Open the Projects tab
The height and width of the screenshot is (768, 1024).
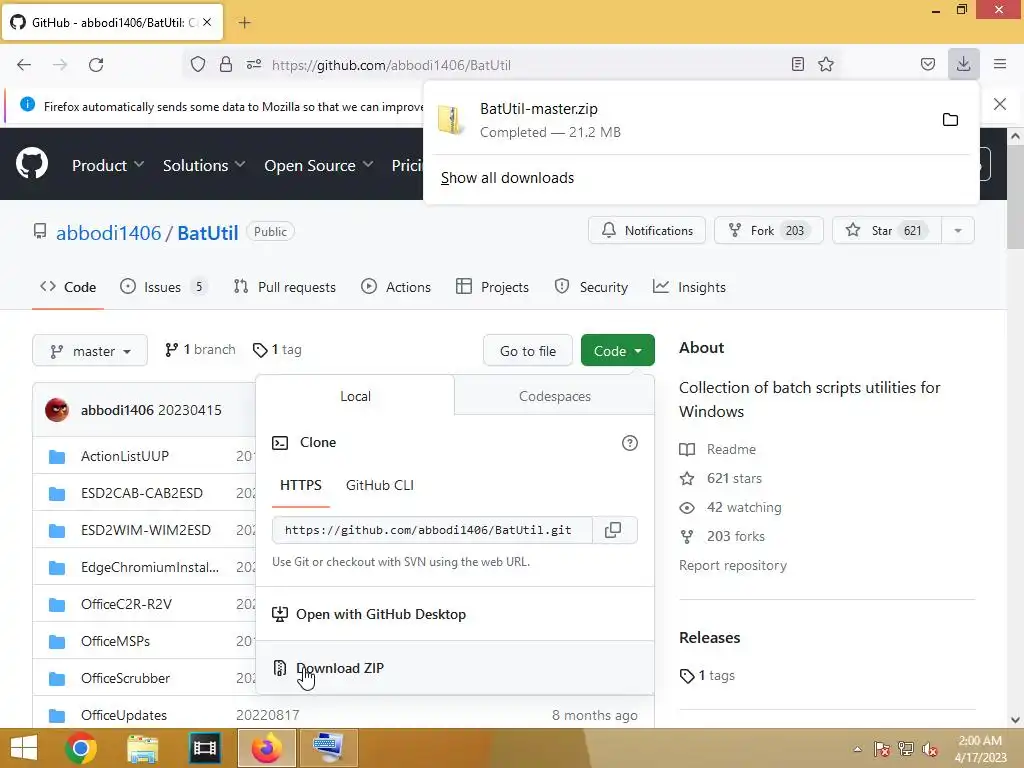tap(492, 287)
